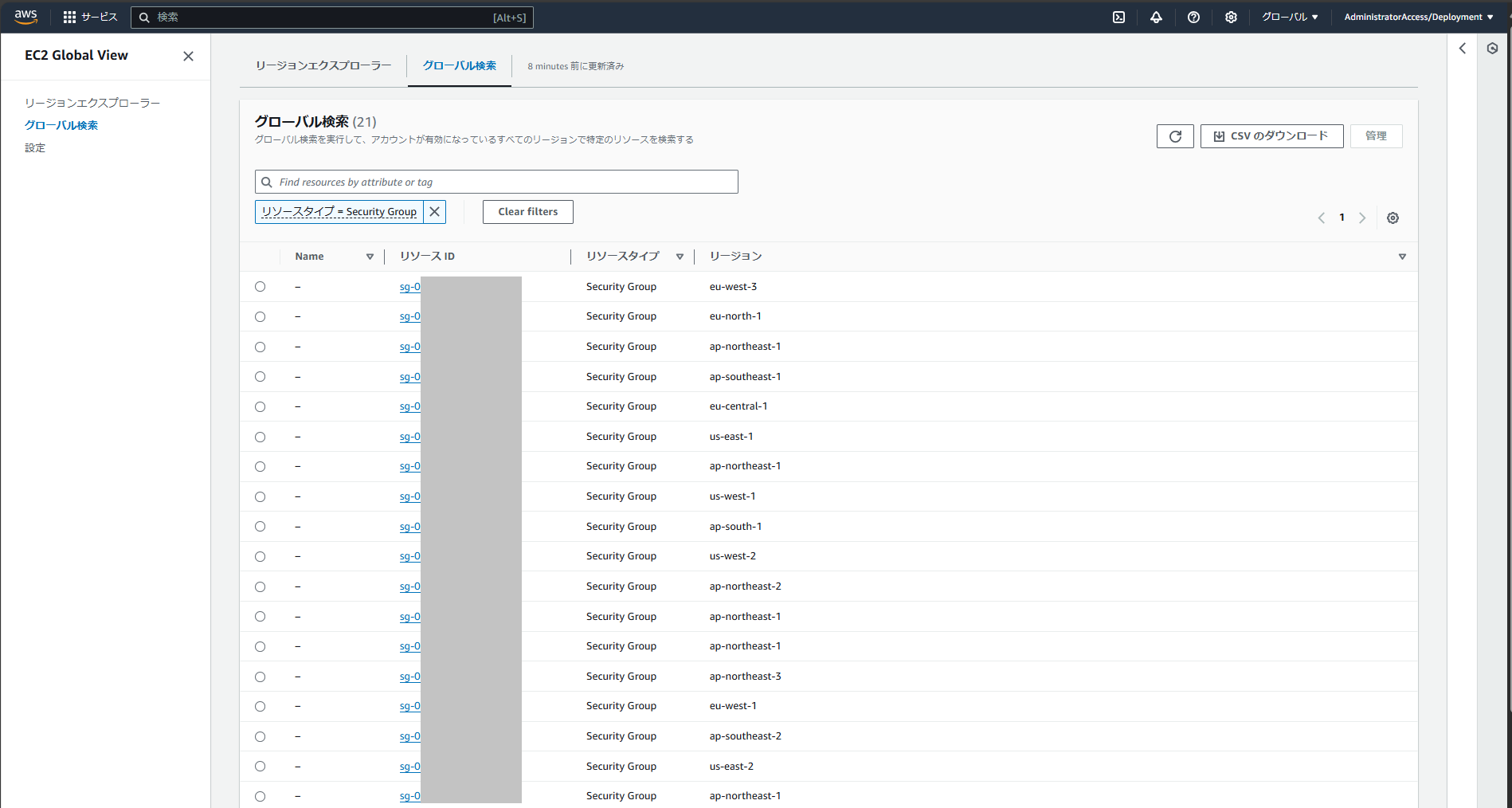
Task: Click the AWS logo home icon
Action: (26, 17)
